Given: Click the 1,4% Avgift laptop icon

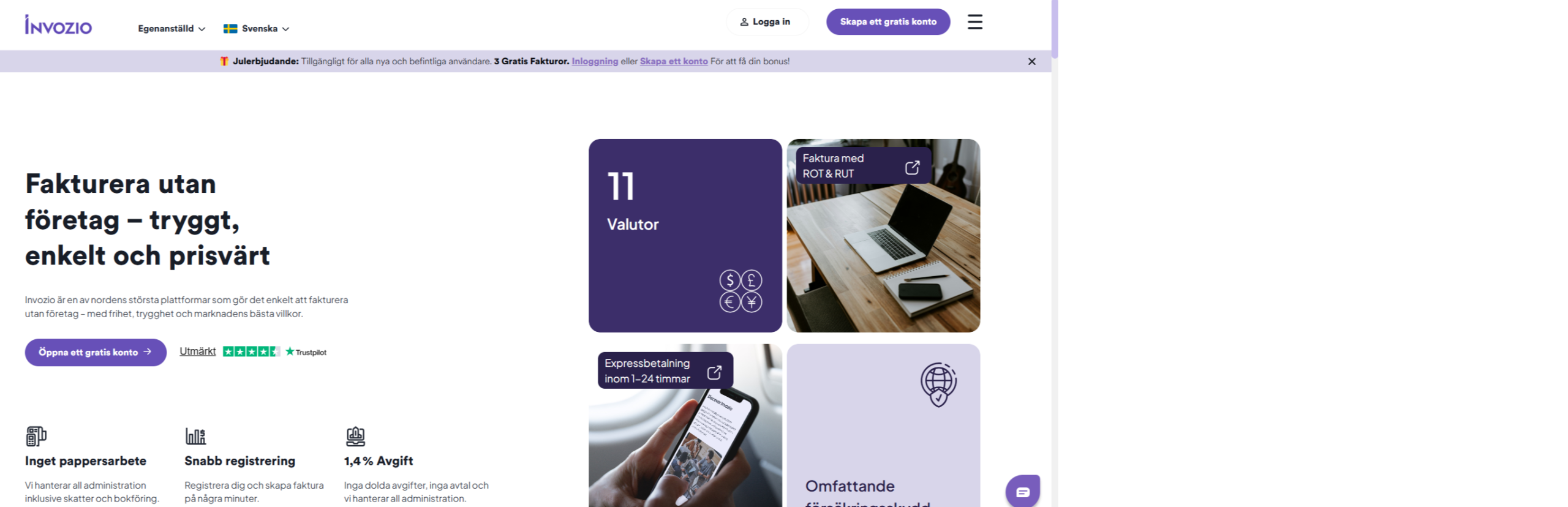Looking at the screenshot, I should (x=355, y=436).
